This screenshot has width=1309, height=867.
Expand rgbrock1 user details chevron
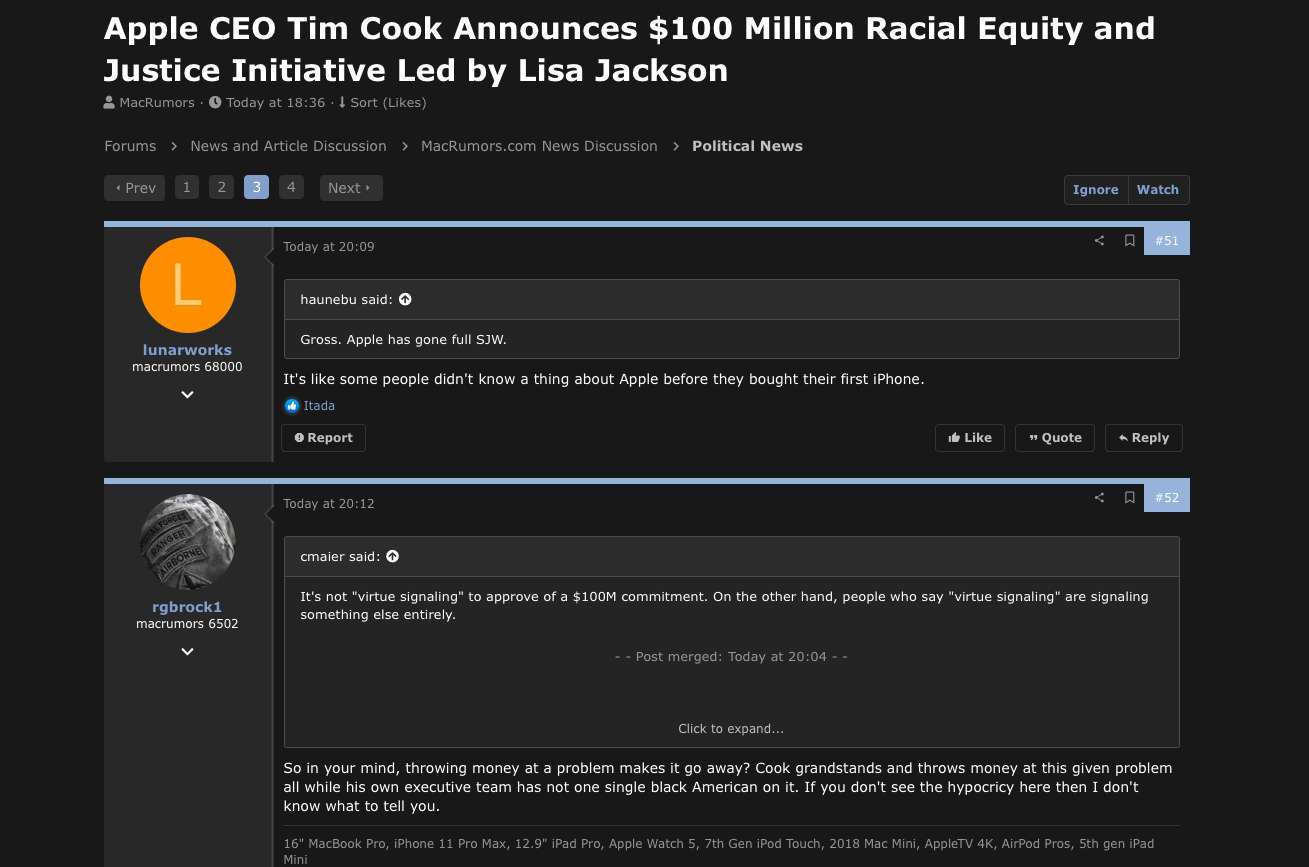tap(187, 652)
